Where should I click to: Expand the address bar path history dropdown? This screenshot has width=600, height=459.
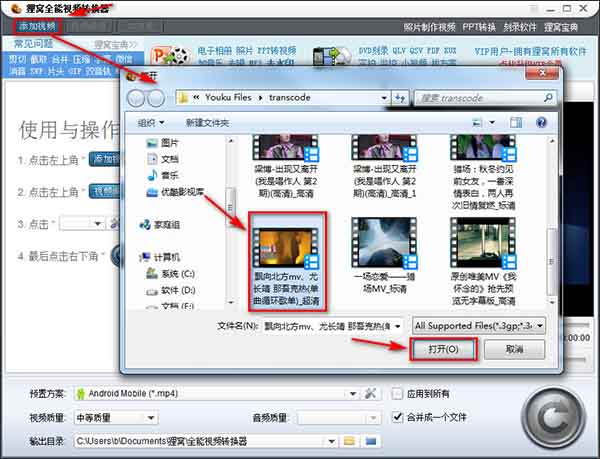click(384, 98)
